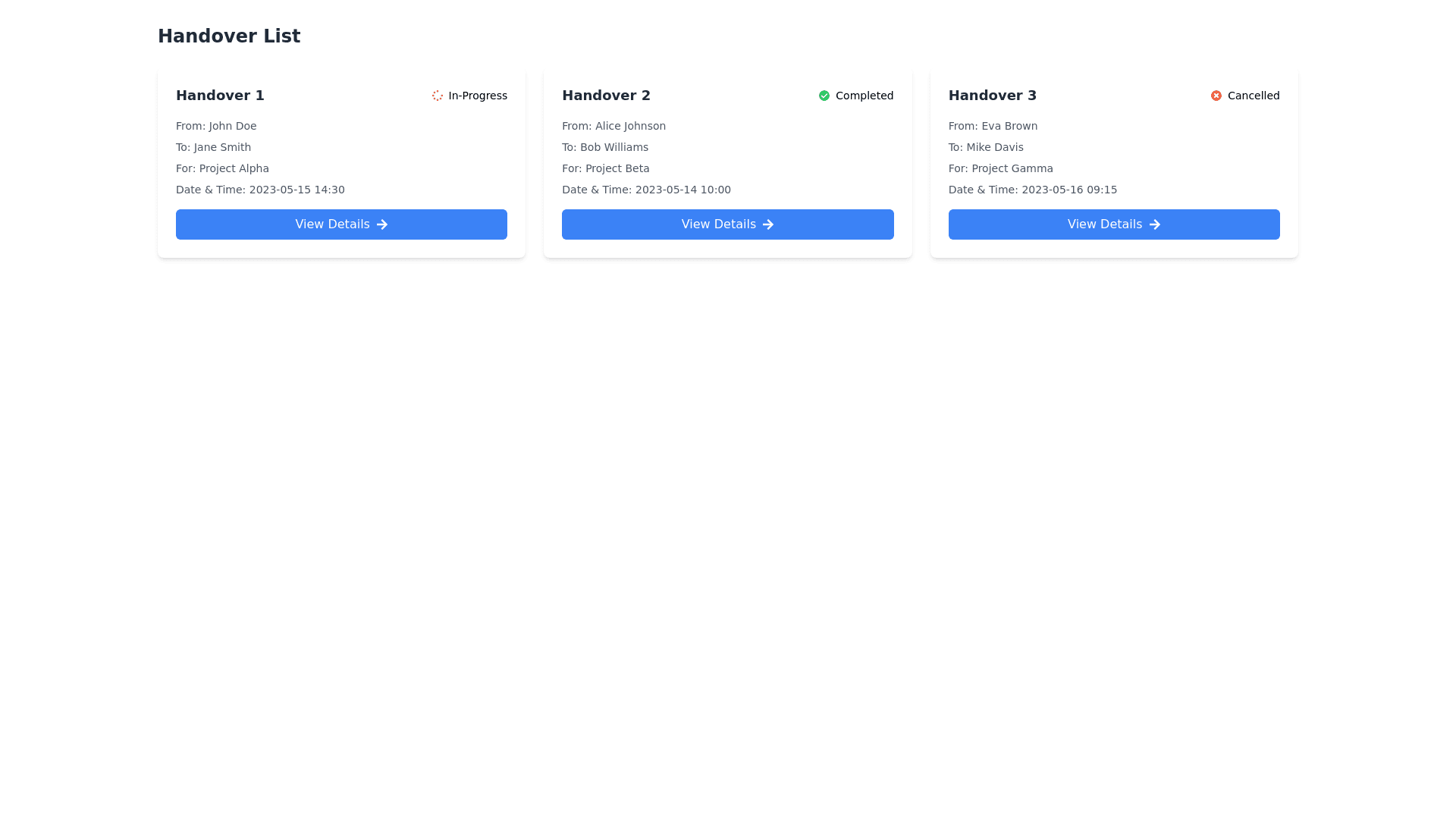Click the Completed status label
The height and width of the screenshot is (819, 1456).
(x=864, y=96)
